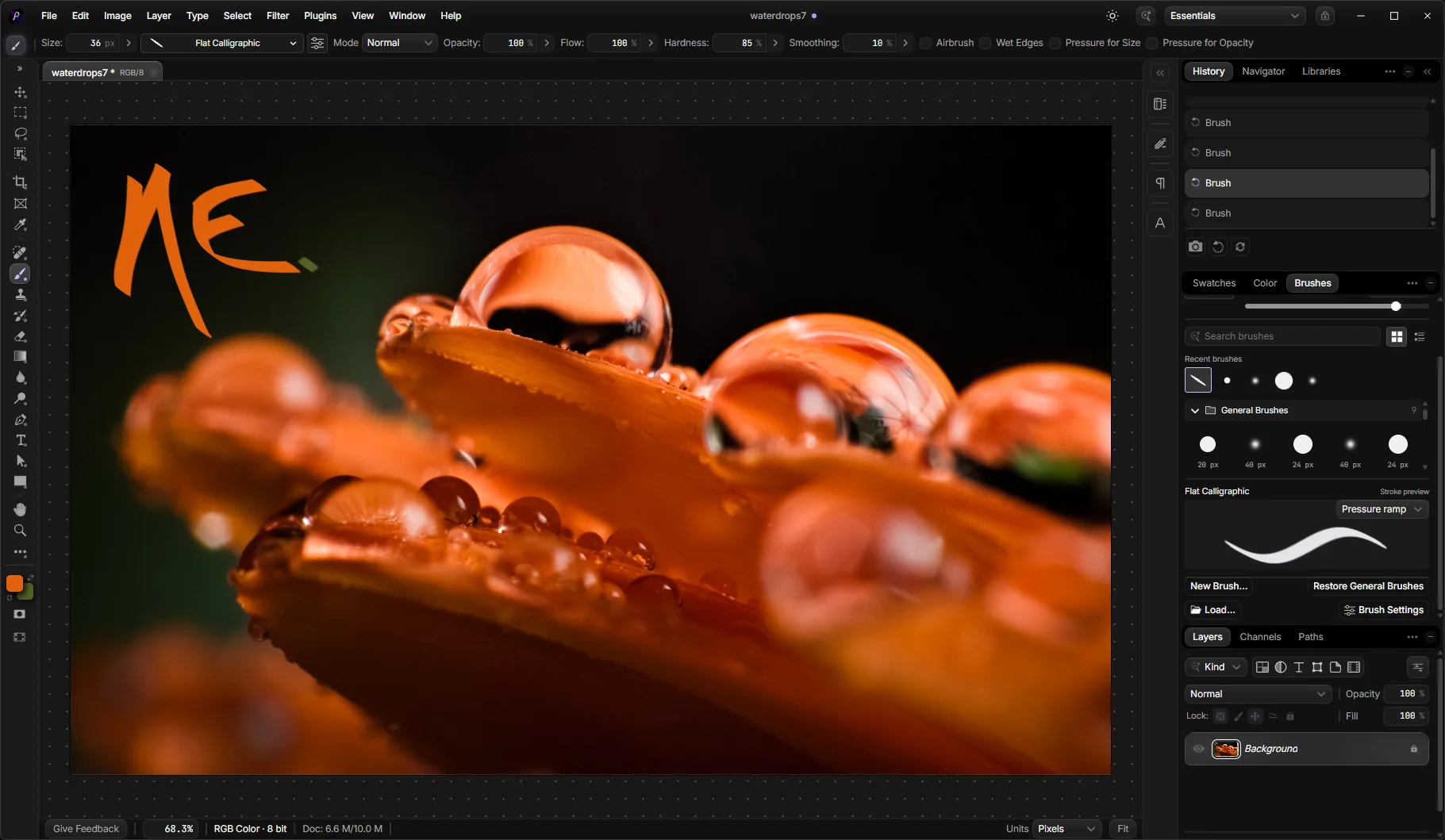Toggle Quick Mask mode icon
This screenshot has height=840, width=1445.
click(20, 614)
